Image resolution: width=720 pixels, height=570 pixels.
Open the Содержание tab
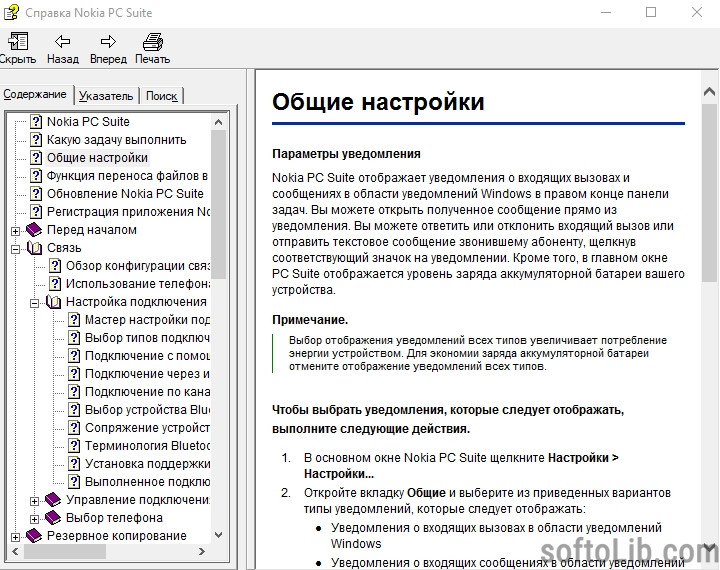35,94
